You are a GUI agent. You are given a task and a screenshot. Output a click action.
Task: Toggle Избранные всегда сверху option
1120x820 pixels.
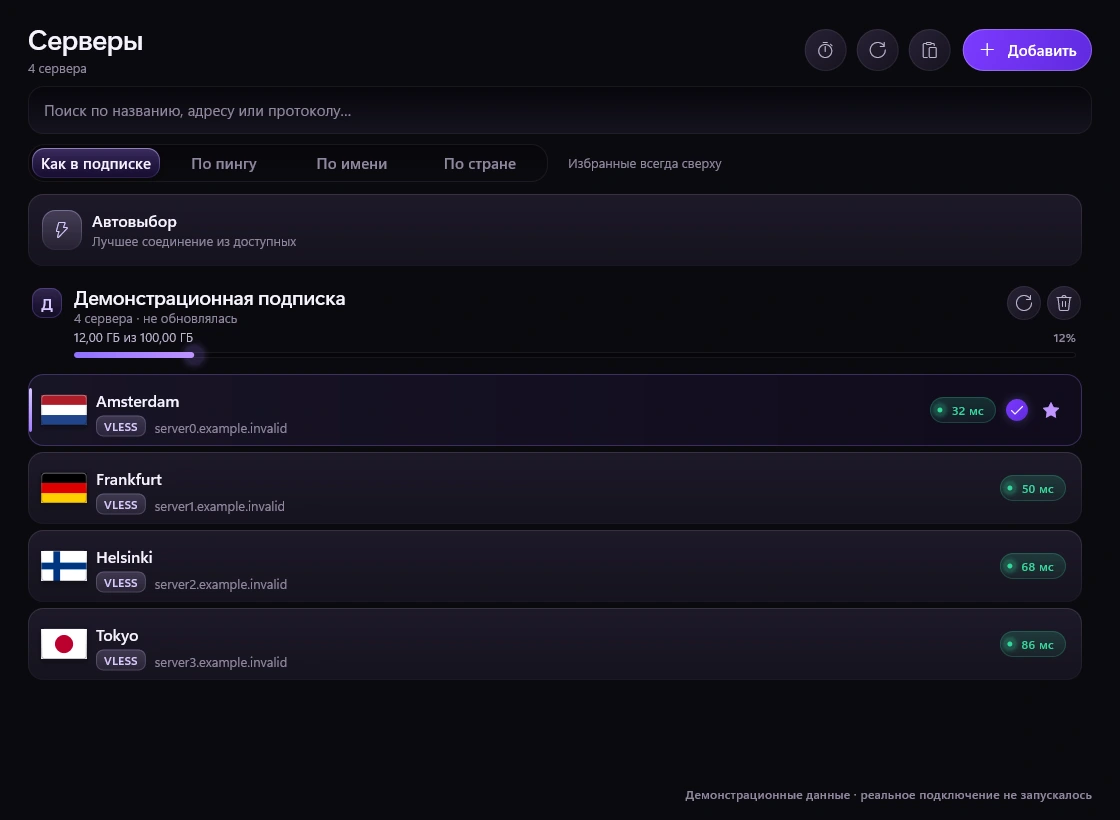644,164
